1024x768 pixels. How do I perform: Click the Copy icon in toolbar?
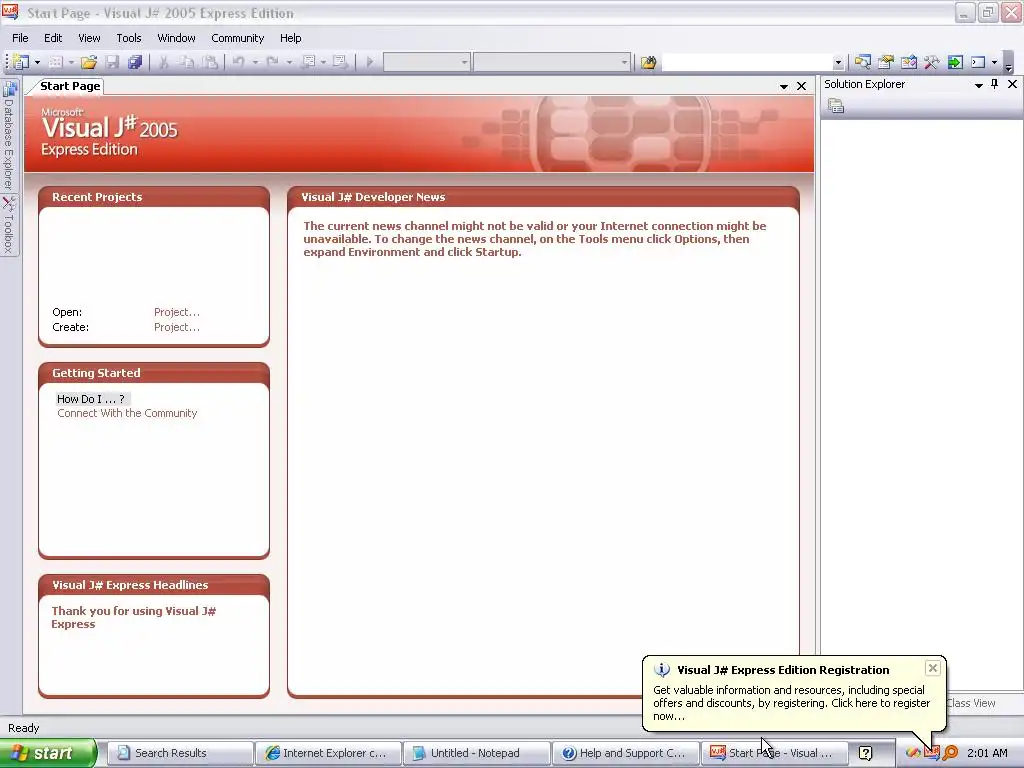[187, 62]
